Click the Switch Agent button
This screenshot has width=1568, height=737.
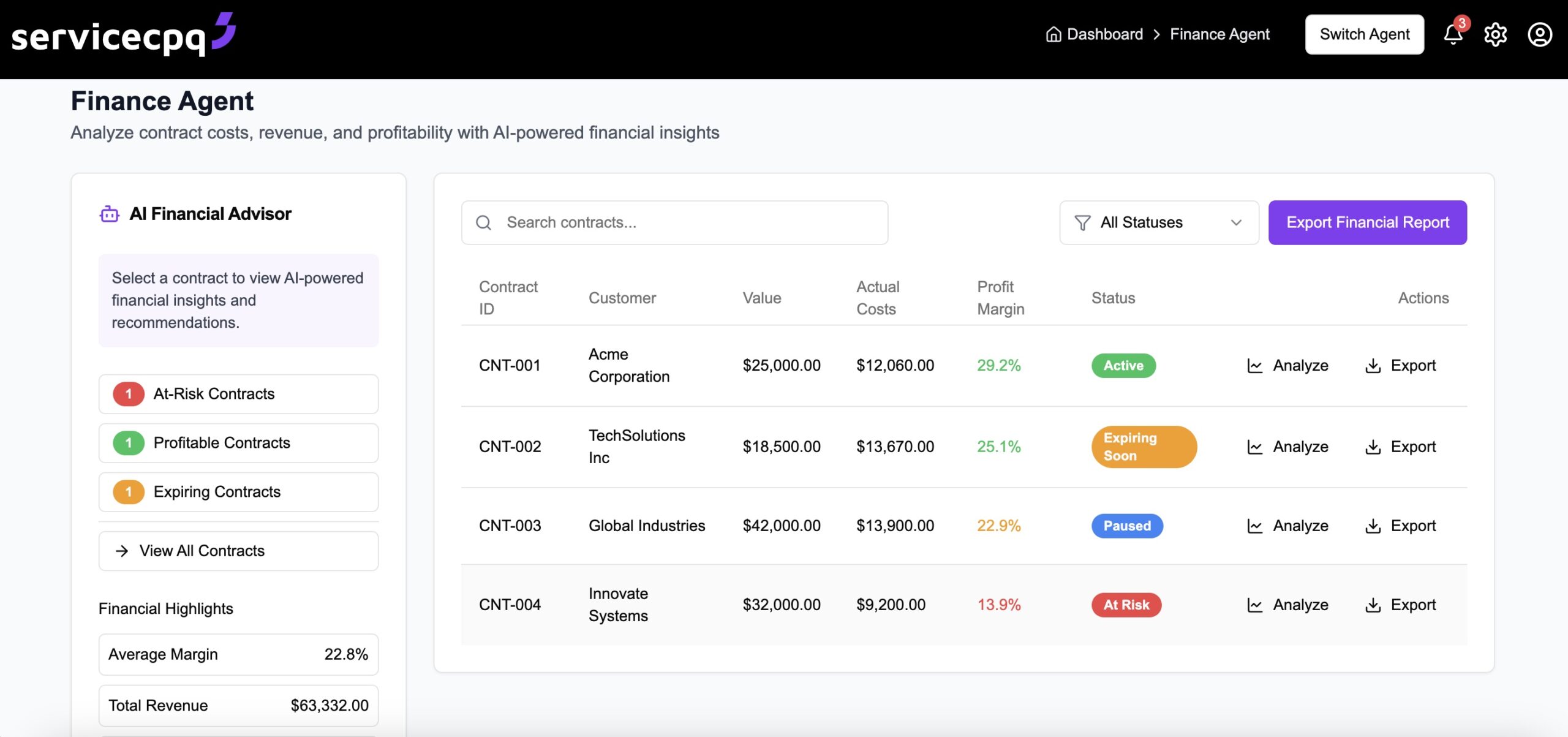pos(1364,34)
